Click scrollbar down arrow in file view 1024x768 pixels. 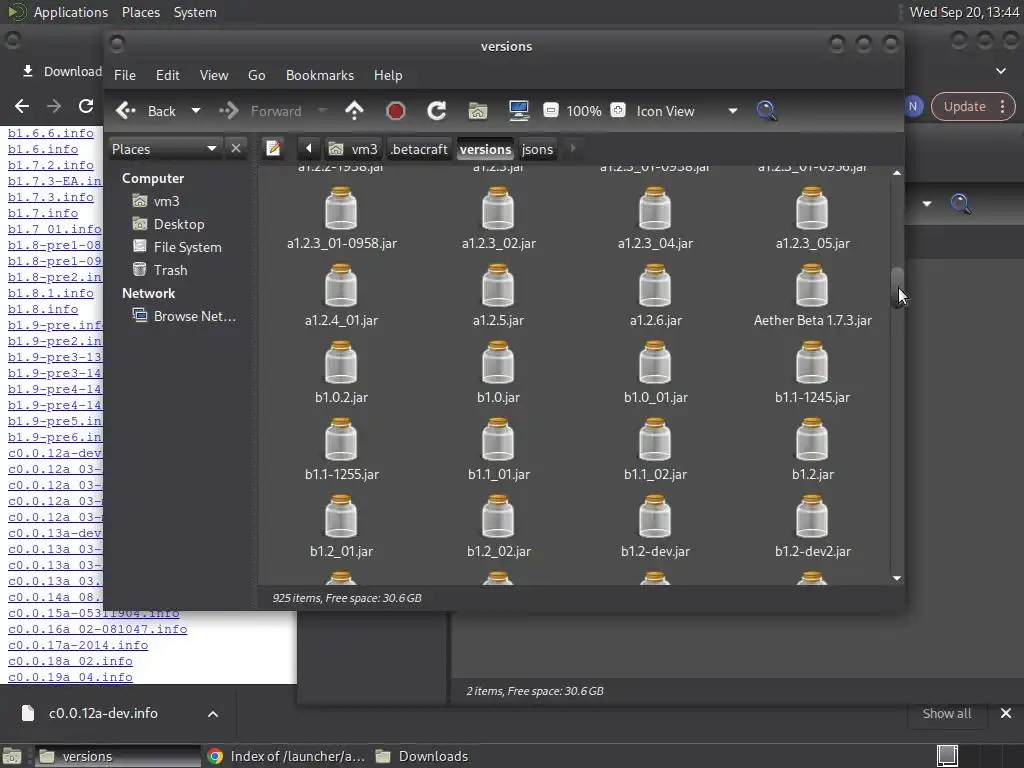[x=897, y=578]
